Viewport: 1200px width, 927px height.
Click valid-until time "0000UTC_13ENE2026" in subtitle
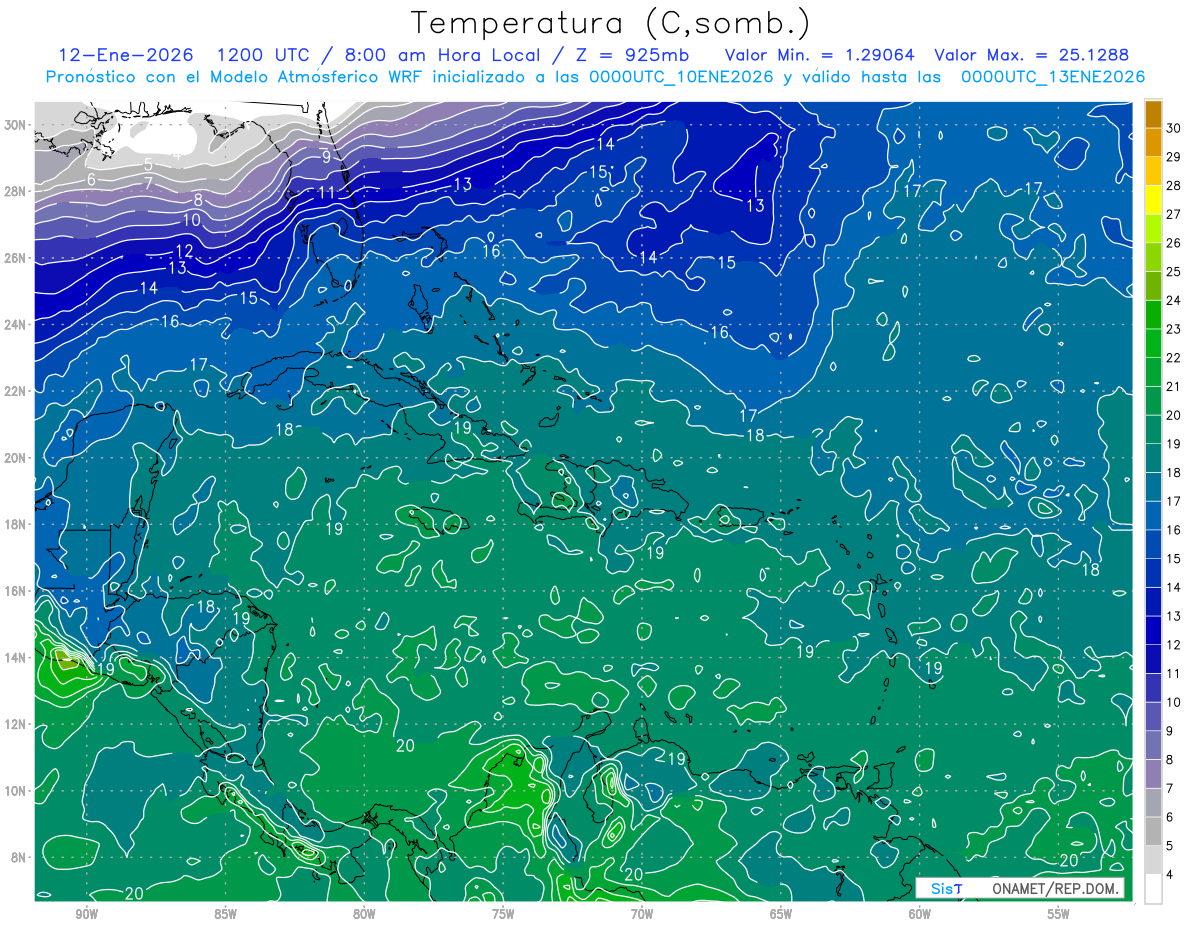click(x=1052, y=77)
